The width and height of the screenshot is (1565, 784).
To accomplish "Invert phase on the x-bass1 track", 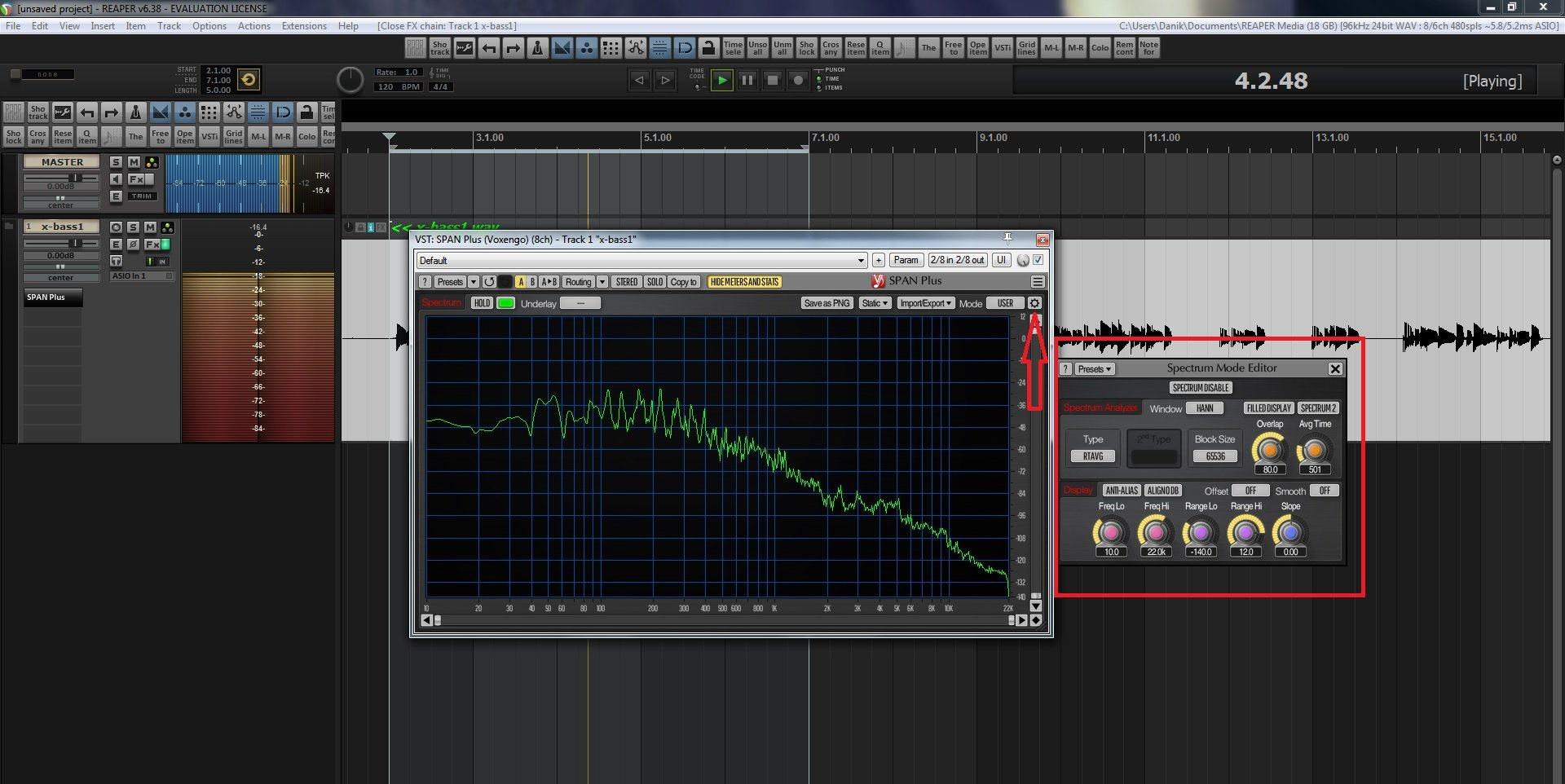I will (x=133, y=244).
